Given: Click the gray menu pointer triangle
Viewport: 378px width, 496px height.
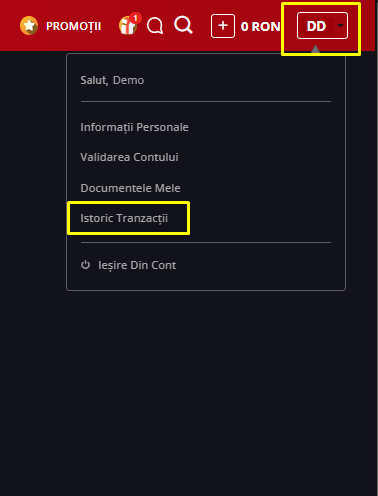Looking at the screenshot, I should 315,49.
